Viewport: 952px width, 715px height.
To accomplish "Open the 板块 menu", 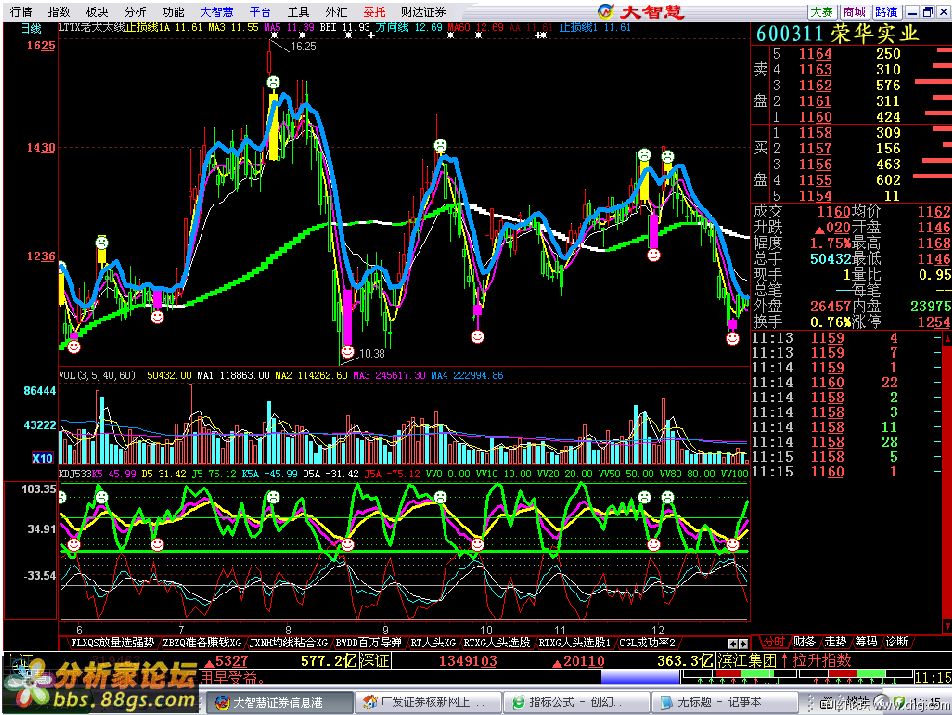I will (x=97, y=12).
